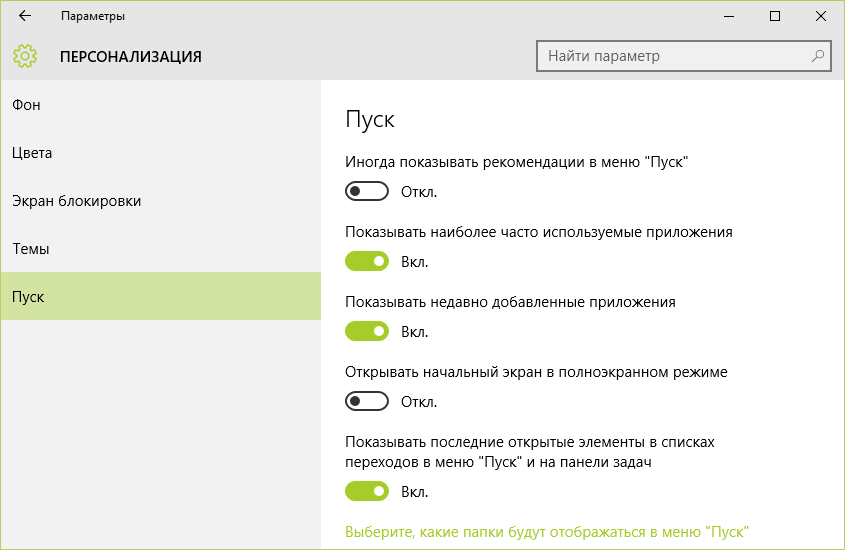Select Цвета in the left navigation
Screen dimensions: 845x550
pyautogui.click(x=32, y=153)
